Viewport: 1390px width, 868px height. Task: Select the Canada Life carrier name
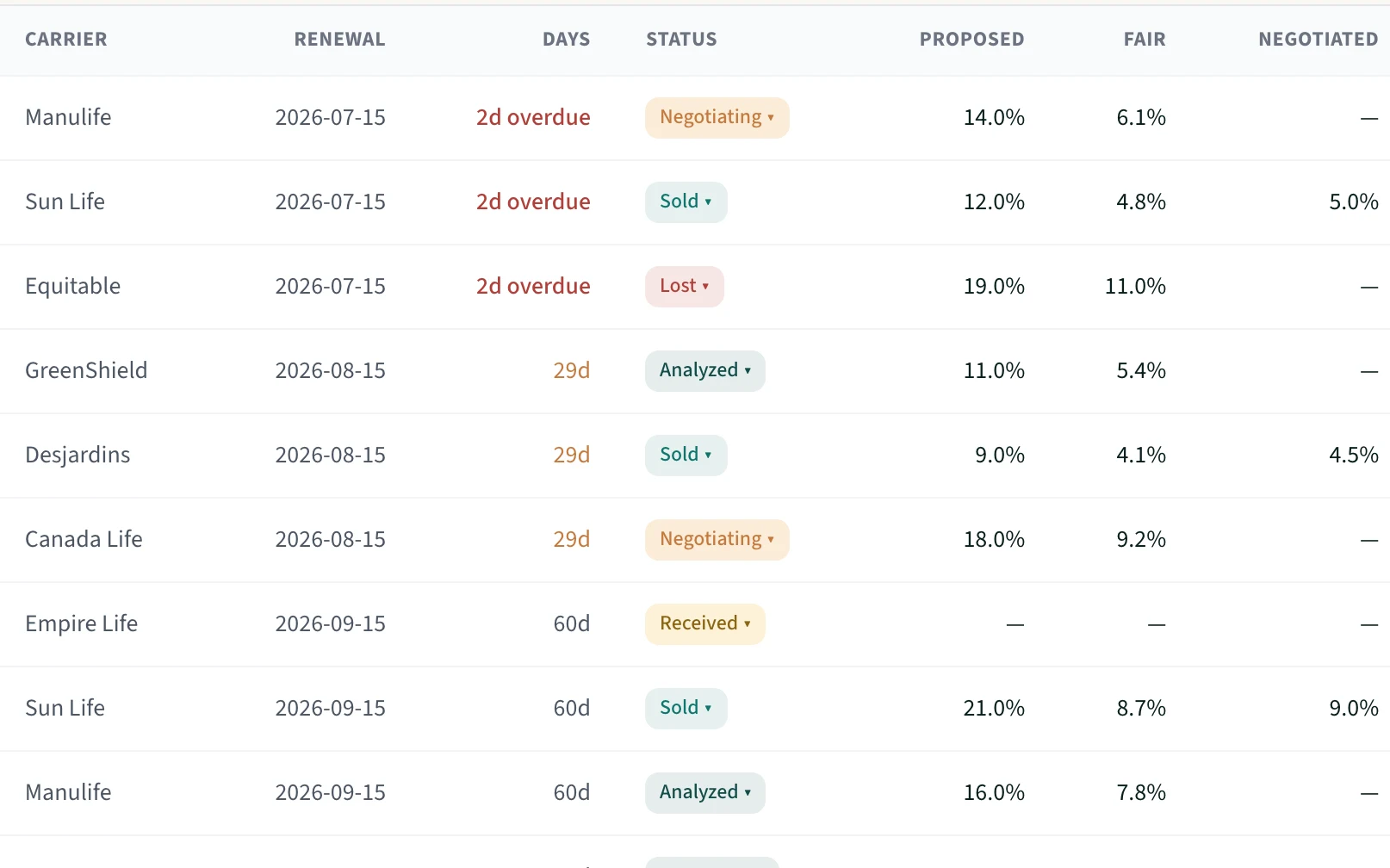click(x=84, y=540)
